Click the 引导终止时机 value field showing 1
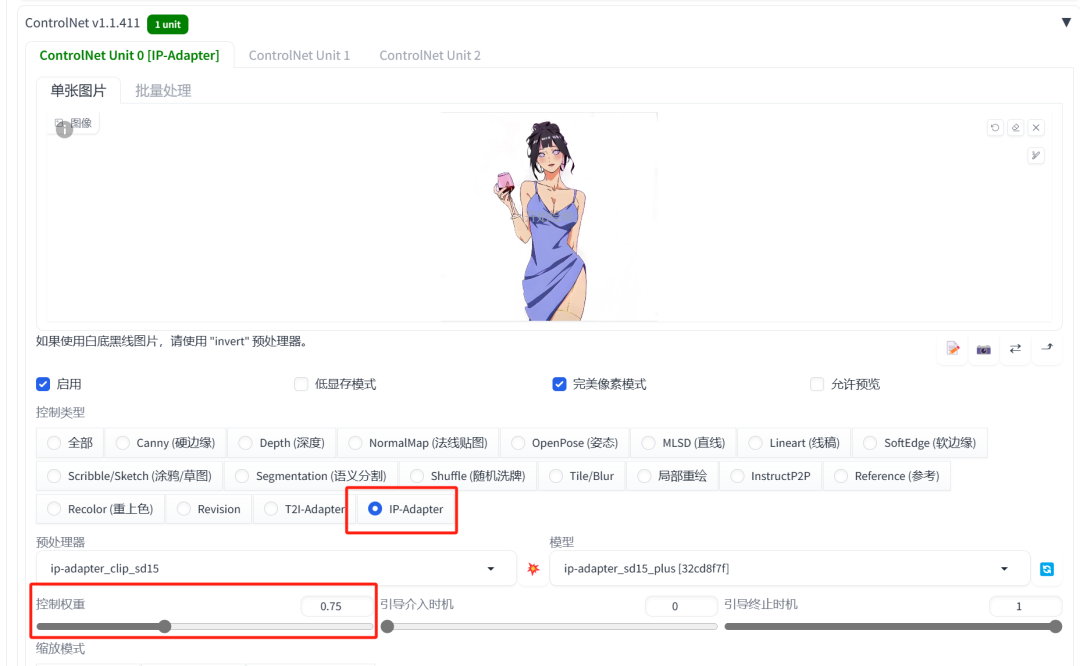 (x=1026, y=606)
